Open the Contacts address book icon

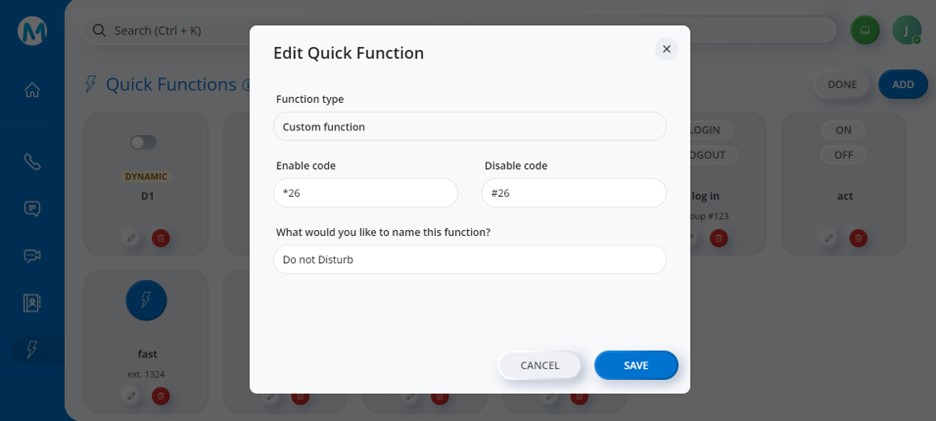[32, 302]
